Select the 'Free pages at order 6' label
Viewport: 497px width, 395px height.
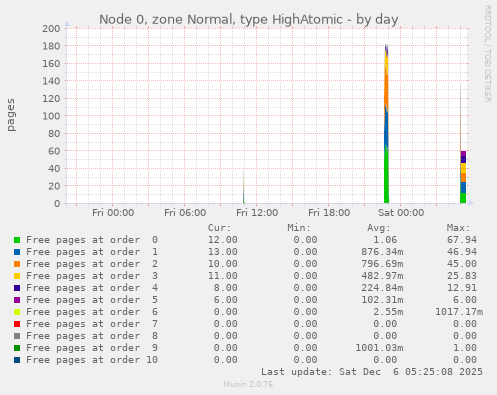(x=92, y=312)
